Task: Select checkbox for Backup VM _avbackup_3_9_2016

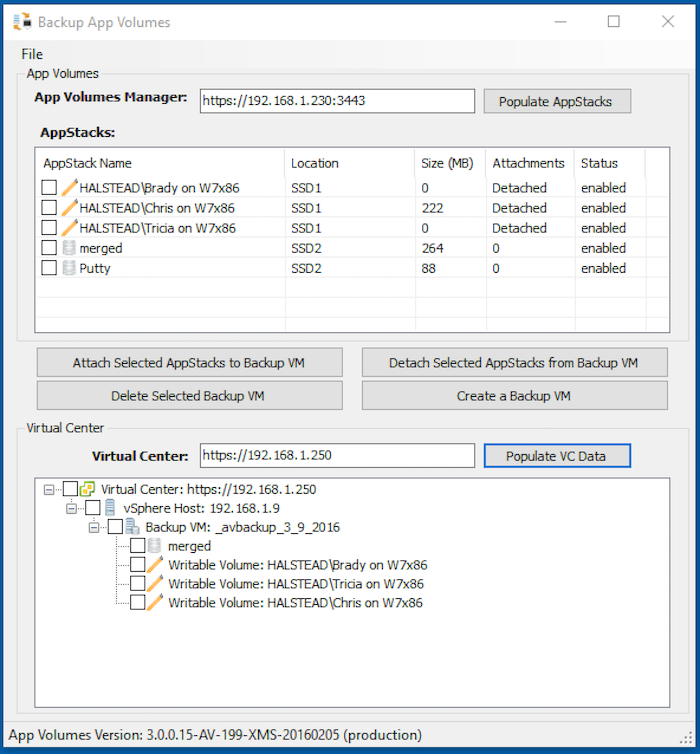Action: click(x=115, y=527)
